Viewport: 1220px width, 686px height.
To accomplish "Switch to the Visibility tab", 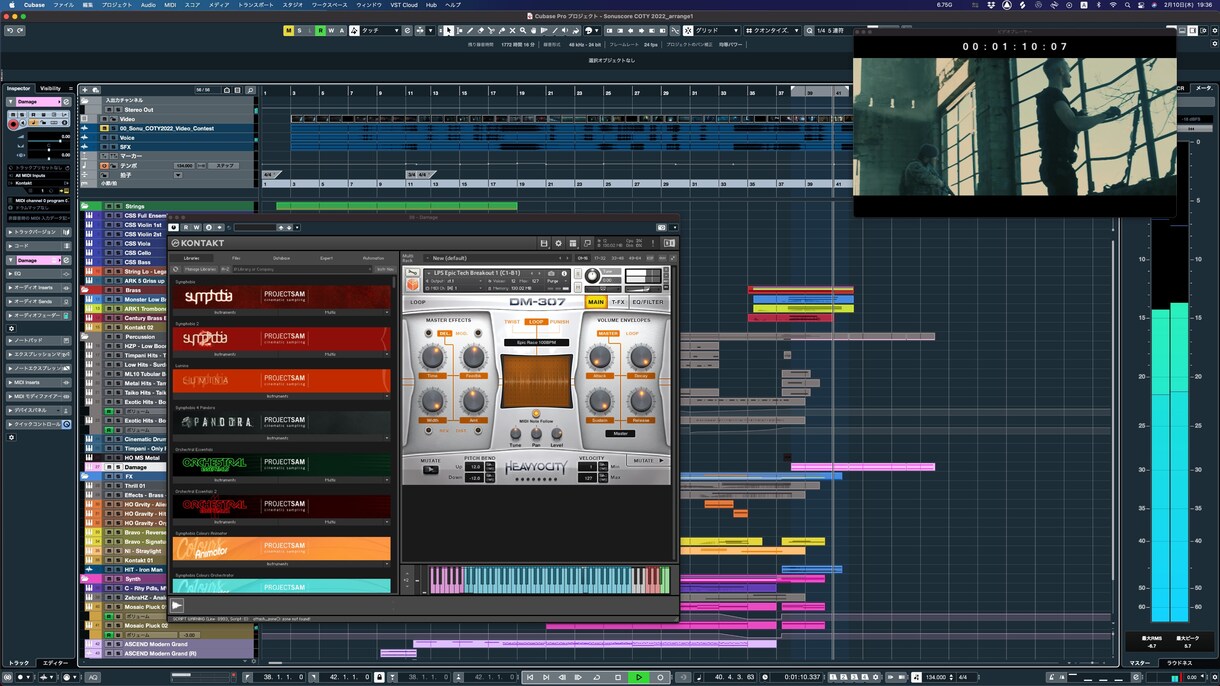I will pyautogui.click(x=51, y=88).
